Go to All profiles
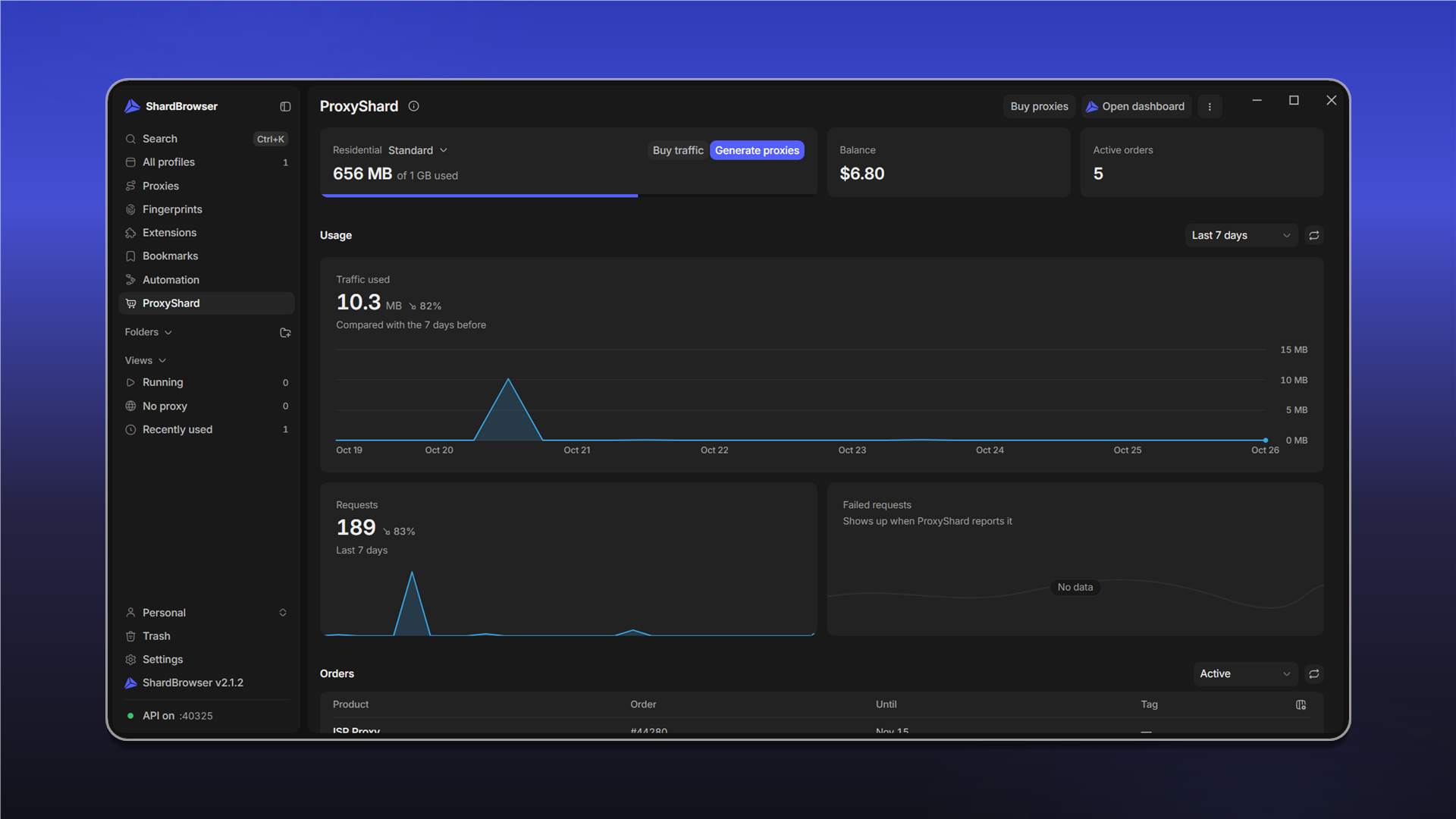Viewport: 1456px width, 819px height. pyautogui.click(x=206, y=162)
